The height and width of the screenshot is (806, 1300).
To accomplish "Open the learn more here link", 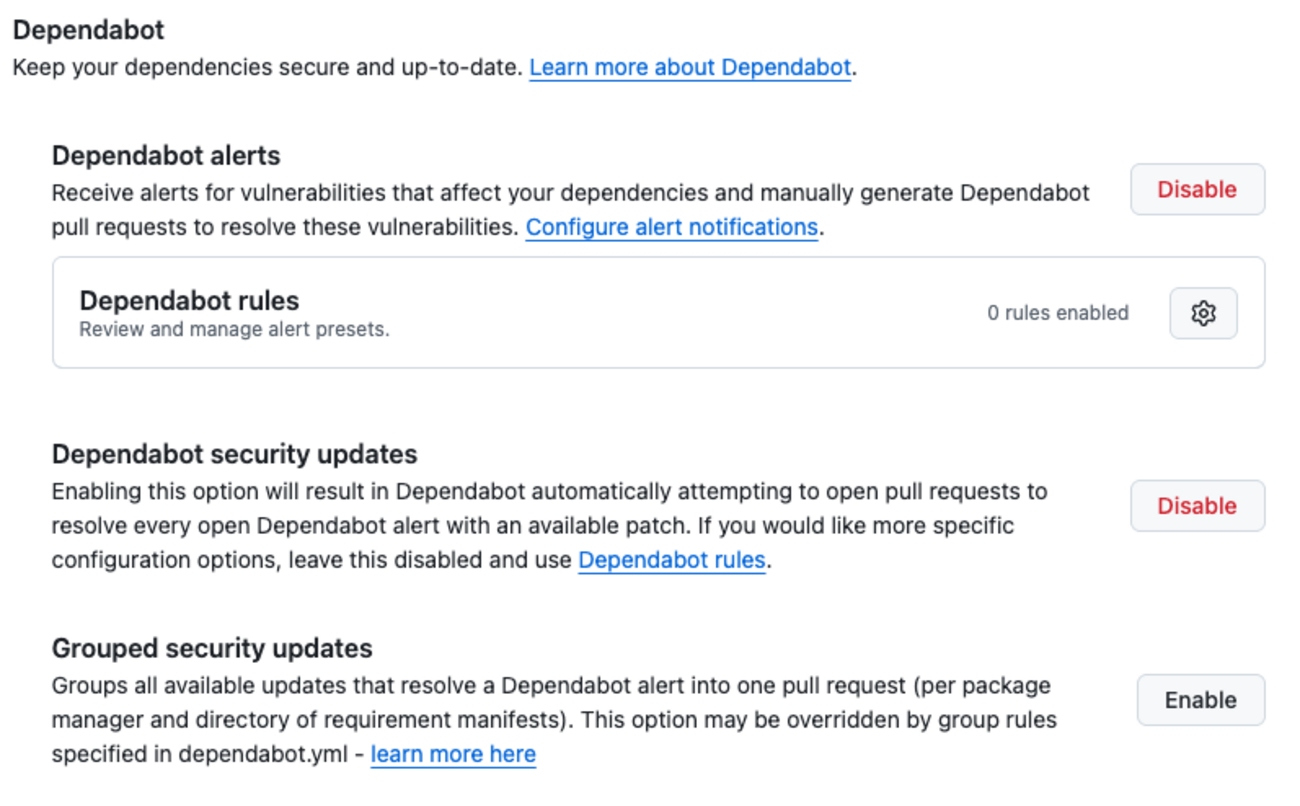I will (x=453, y=755).
